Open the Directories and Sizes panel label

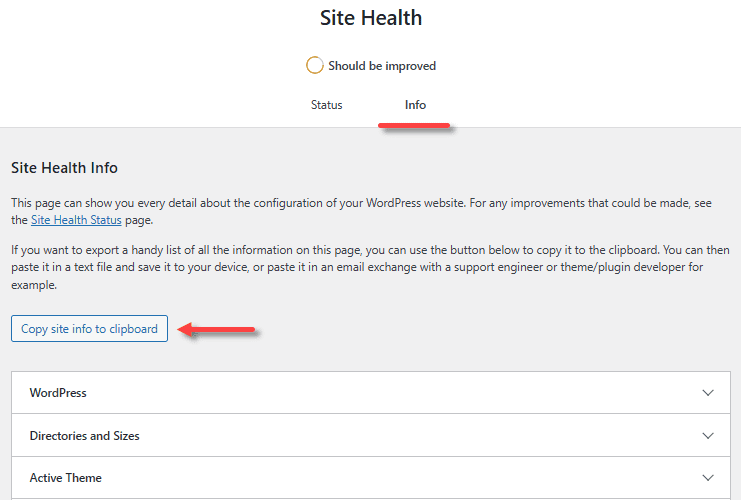85,436
